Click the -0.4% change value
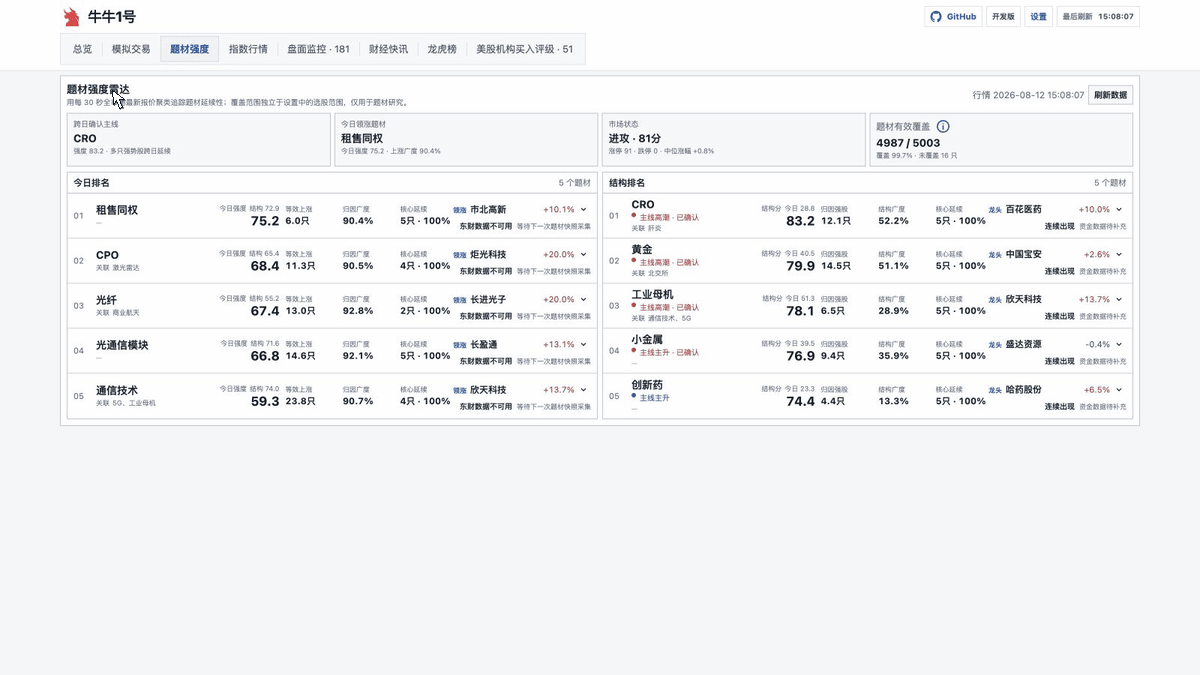The height and width of the screenshot is (675, 1200). pyautogui.click(x=1098, y=345)
